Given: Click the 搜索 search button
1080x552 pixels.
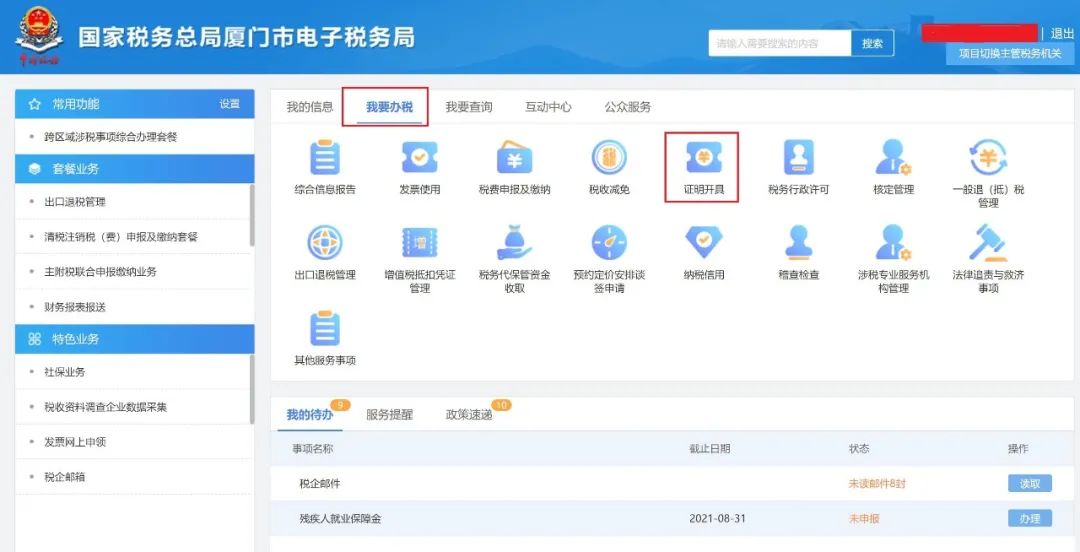Looking at the screenshot, I should click(872, 43).
